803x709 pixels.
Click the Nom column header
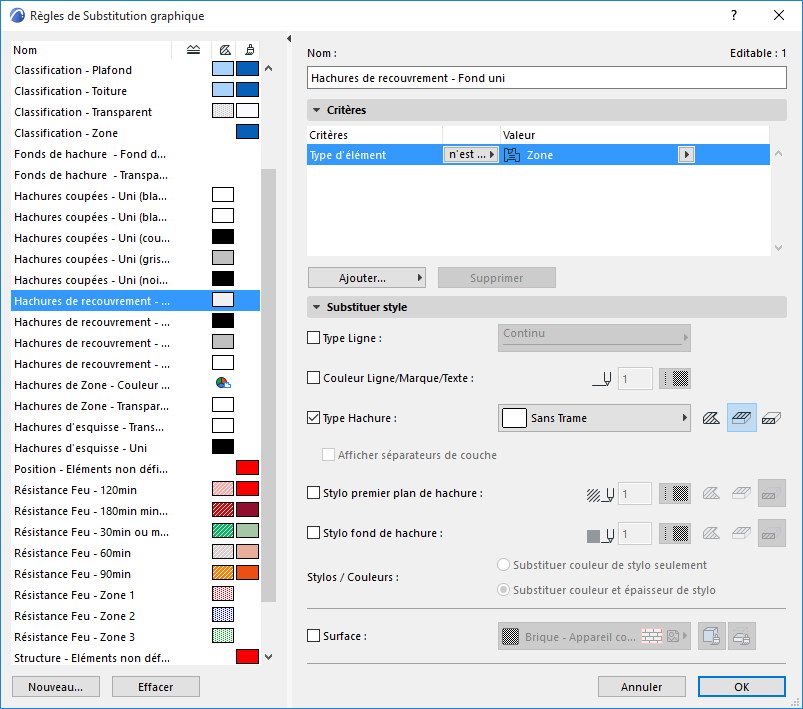click(91, 50)
